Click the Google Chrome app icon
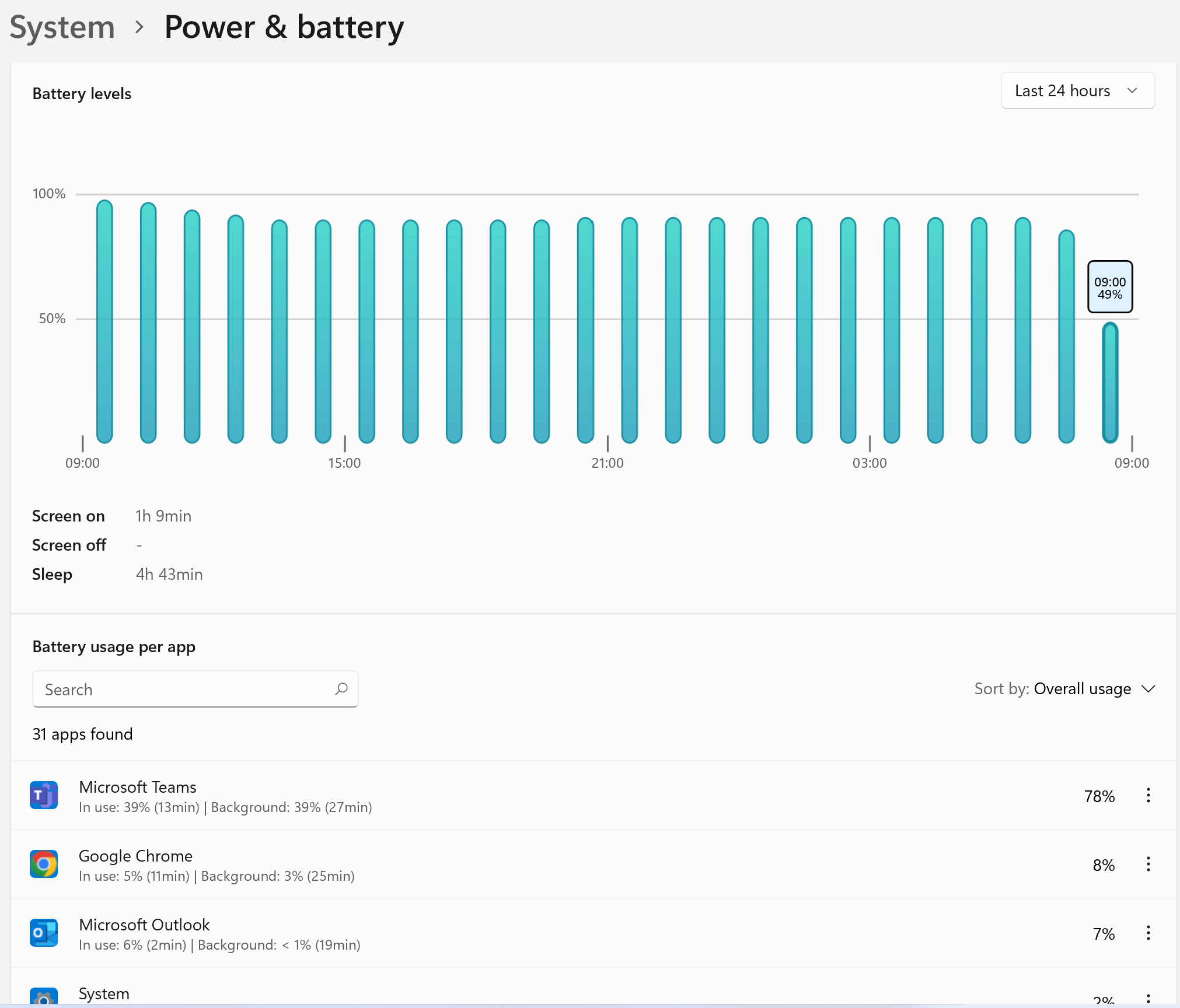 (x=44, y=864)
